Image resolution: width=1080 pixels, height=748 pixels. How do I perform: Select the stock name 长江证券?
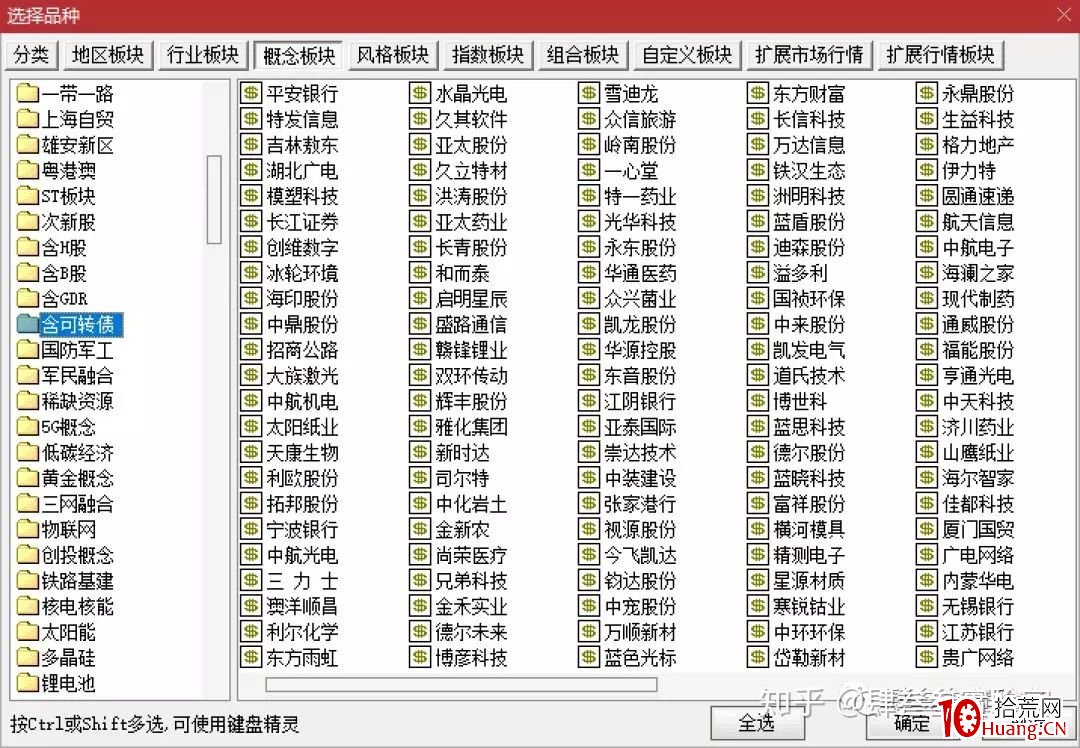(x=302, y=222)
